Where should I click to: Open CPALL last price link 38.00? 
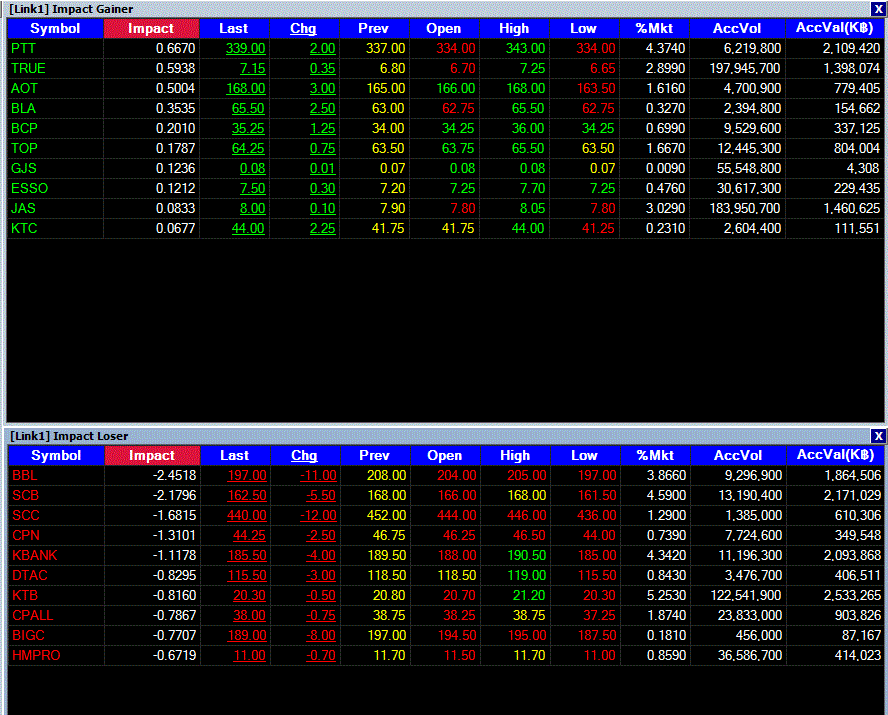[x=249, y=615]
